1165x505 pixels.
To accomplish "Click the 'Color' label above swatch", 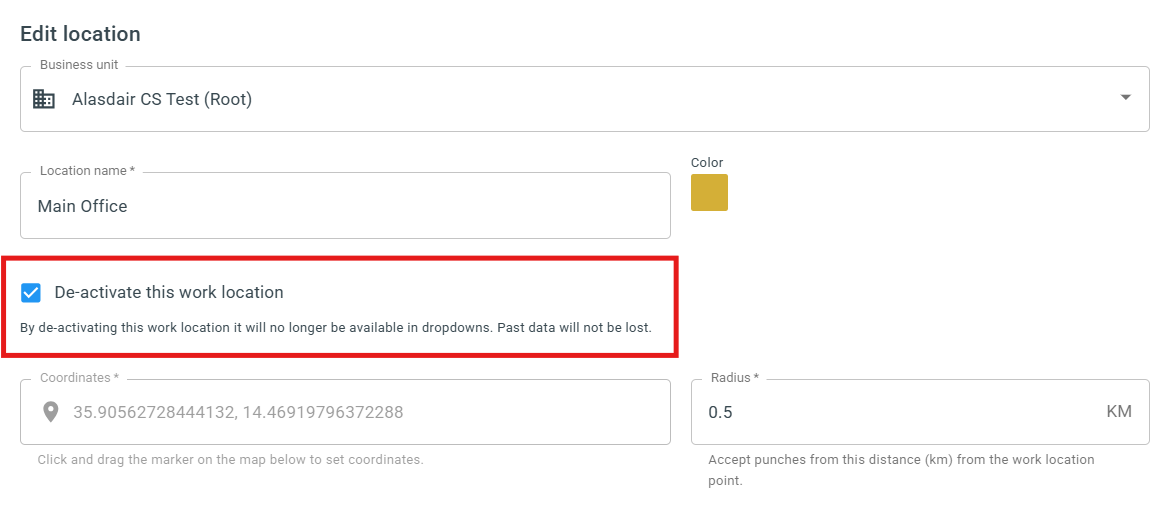I will 707,162.
